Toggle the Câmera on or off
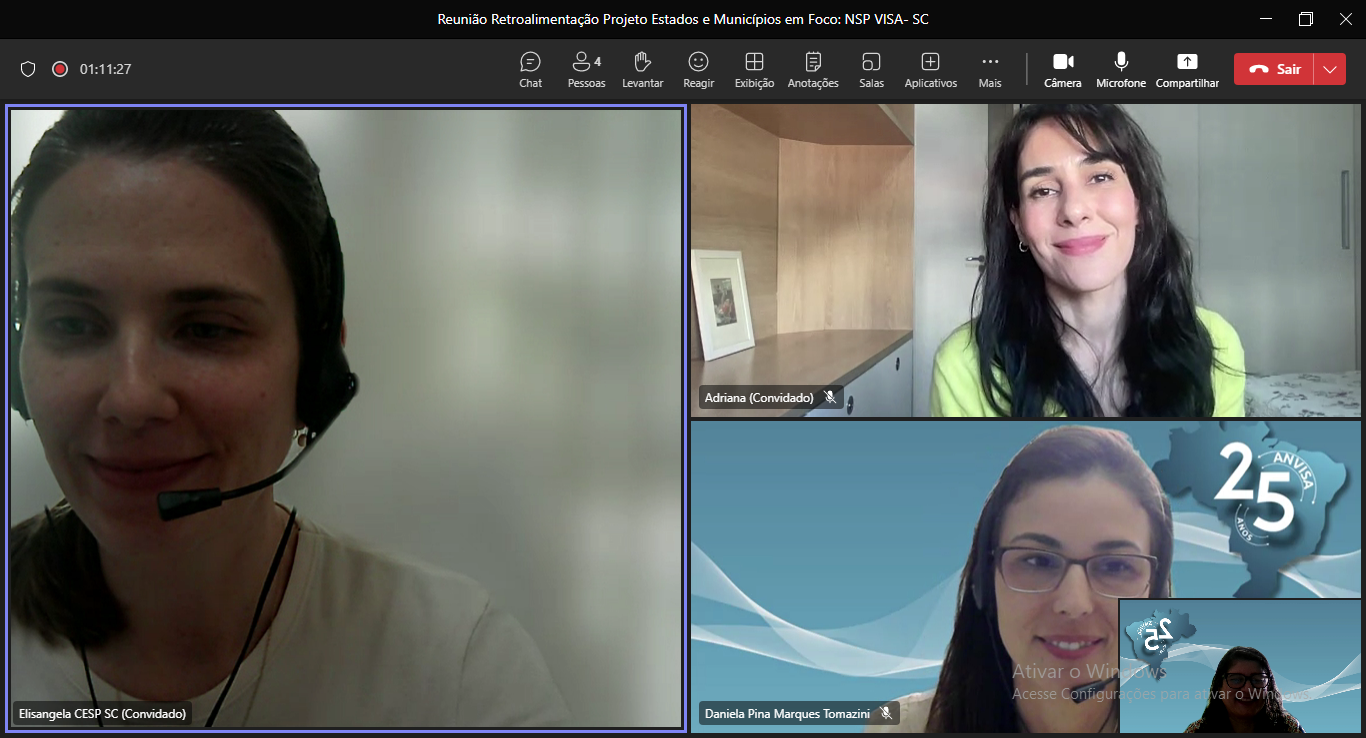Image resolution: width=1366 pixels, height=738 pixels. (x=1063, y=69)
